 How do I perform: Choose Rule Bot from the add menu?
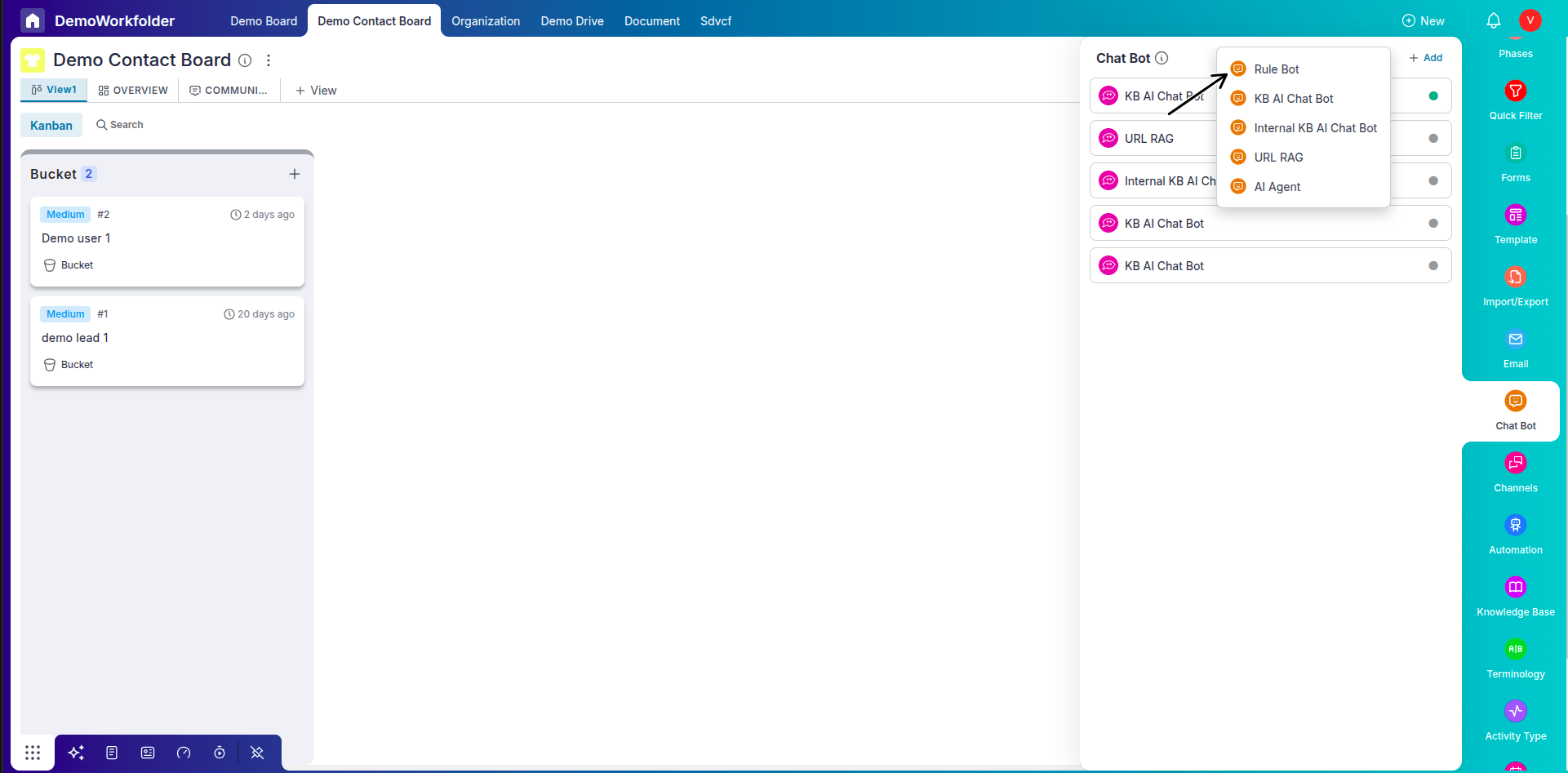point(1303,69)
